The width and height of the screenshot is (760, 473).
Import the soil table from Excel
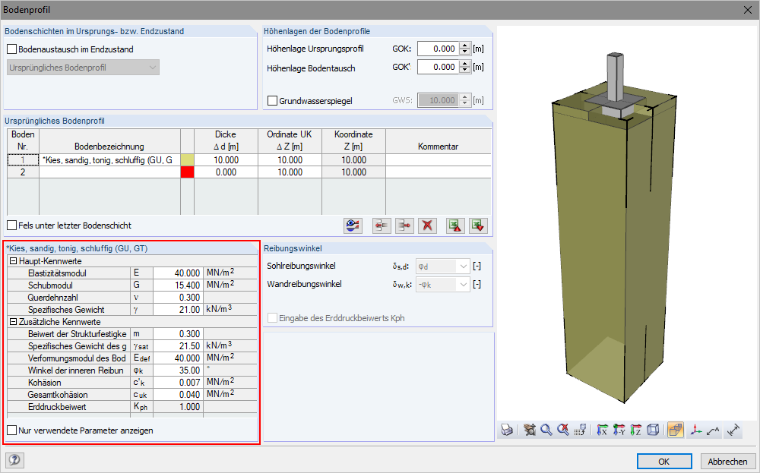[x=478, y=225]
